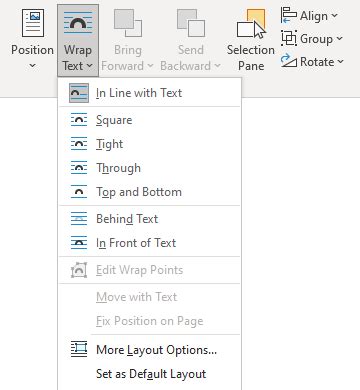Click the More Layout Options icon
The image size is (360, 390).
79,349
